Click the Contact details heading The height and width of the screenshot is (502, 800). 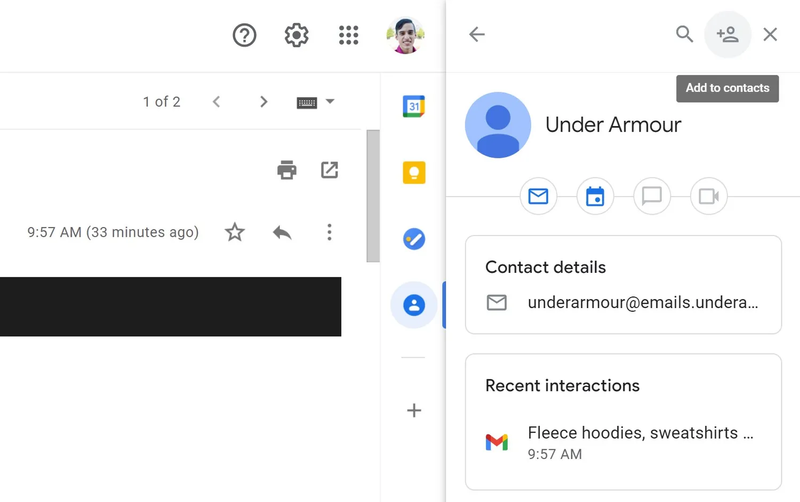[x=545, y=267]
